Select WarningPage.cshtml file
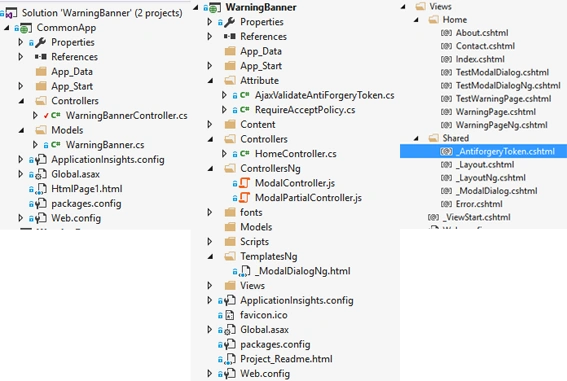This screenshot has height=381, width=567. pos(495,112)
